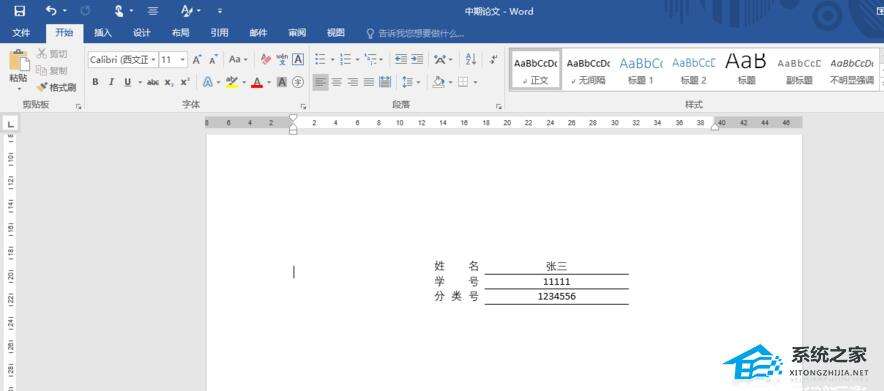Image resolution: width=884 pixels, height=391 pixels.
Task: Click the 告诉我您想要做什么 search box
Action: 416,33
